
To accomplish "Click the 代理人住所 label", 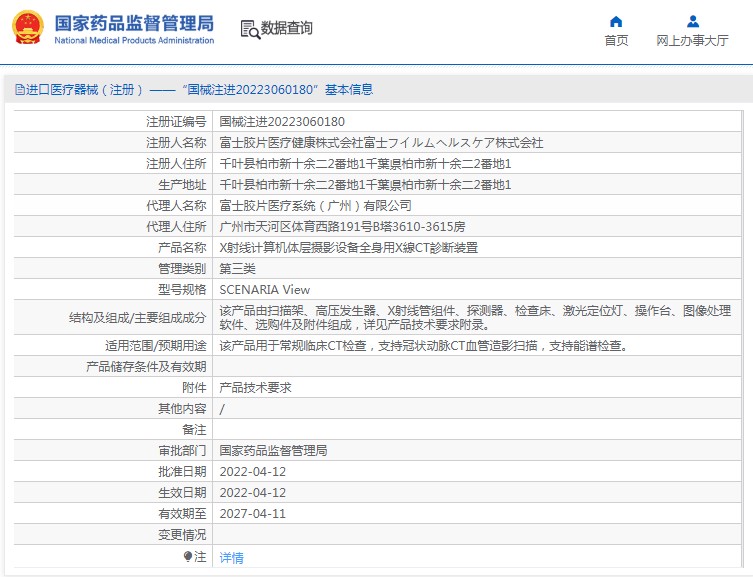I will [x=176, y=227].
